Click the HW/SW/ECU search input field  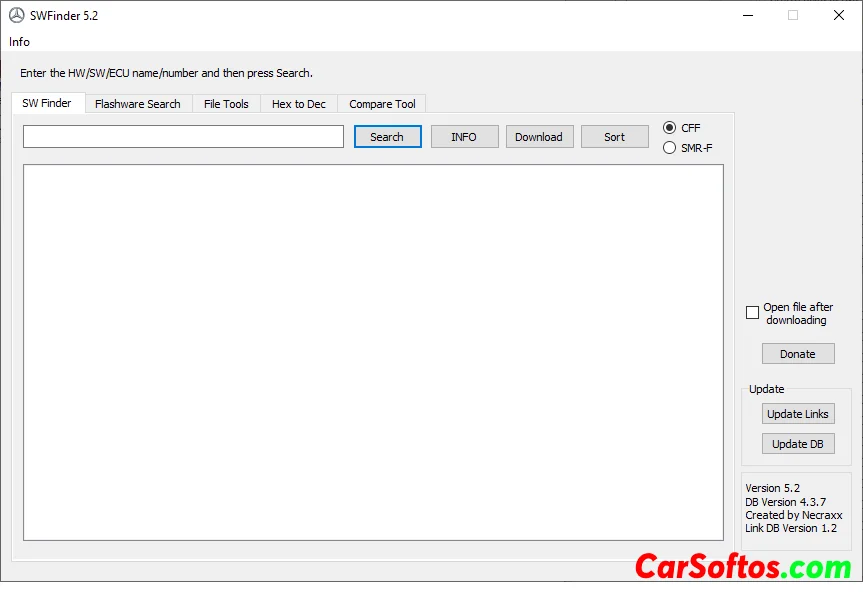click(x=183, y=137)
